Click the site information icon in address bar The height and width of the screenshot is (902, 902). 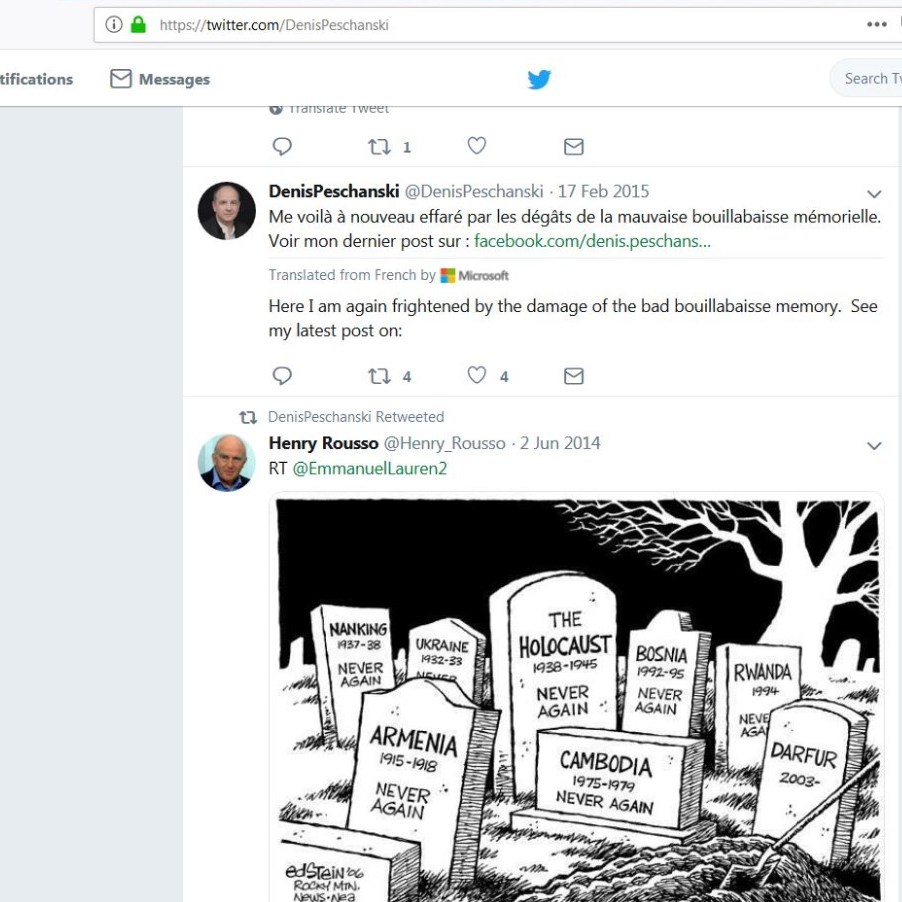tap(114, 25)
